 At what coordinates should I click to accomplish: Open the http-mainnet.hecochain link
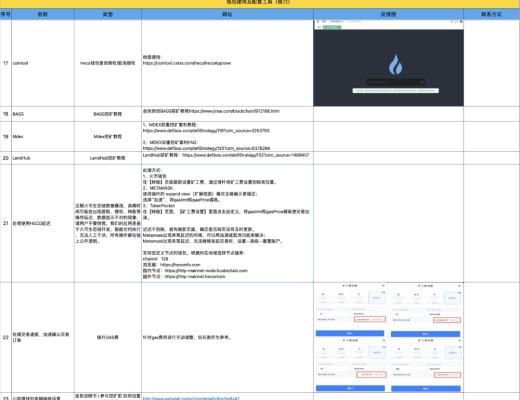(x=195, y=277)
